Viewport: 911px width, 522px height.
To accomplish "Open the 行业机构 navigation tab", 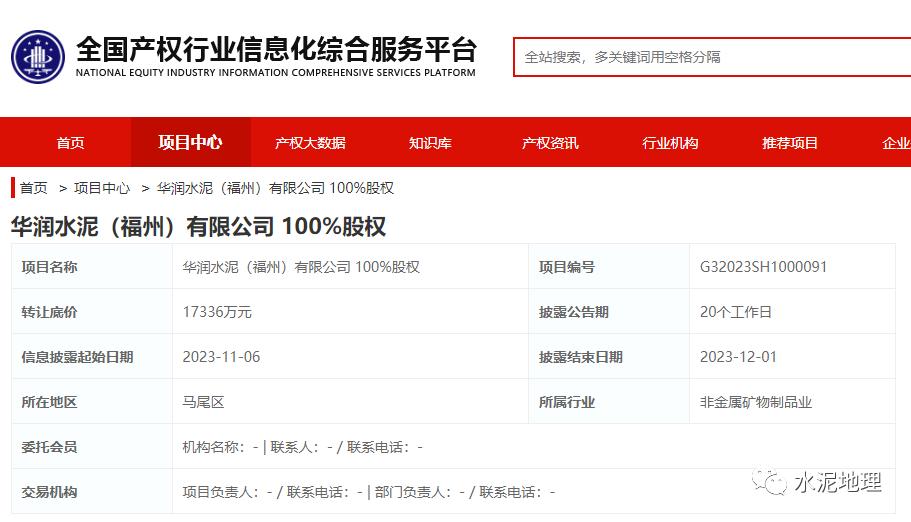I will (x=670, y=142).
